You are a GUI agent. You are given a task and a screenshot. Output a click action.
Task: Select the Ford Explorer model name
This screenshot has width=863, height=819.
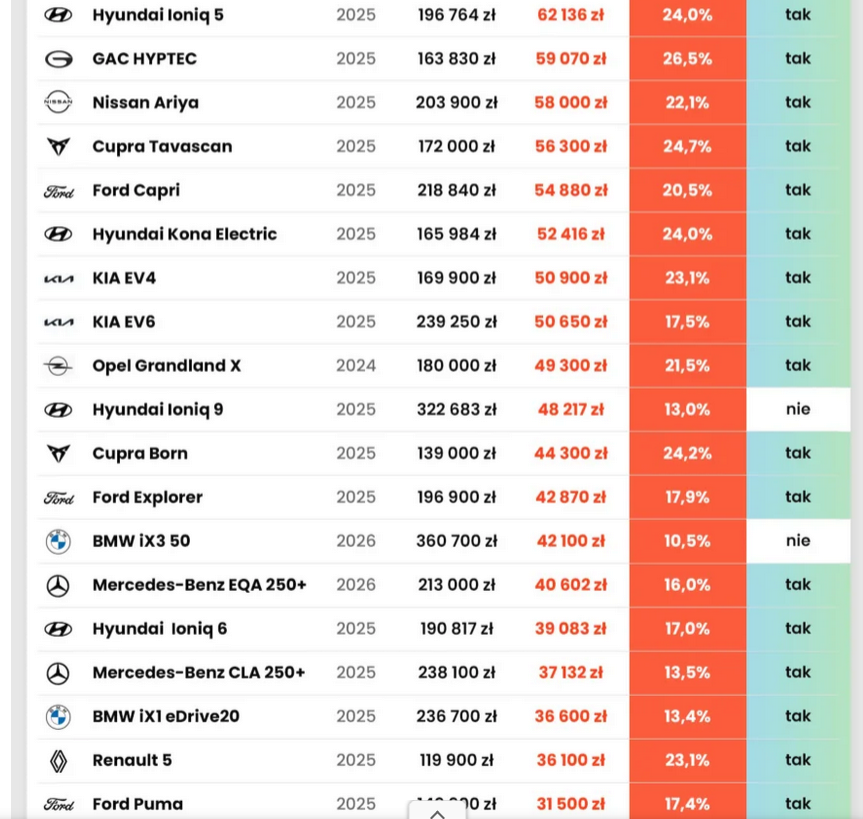pos(147,497)
